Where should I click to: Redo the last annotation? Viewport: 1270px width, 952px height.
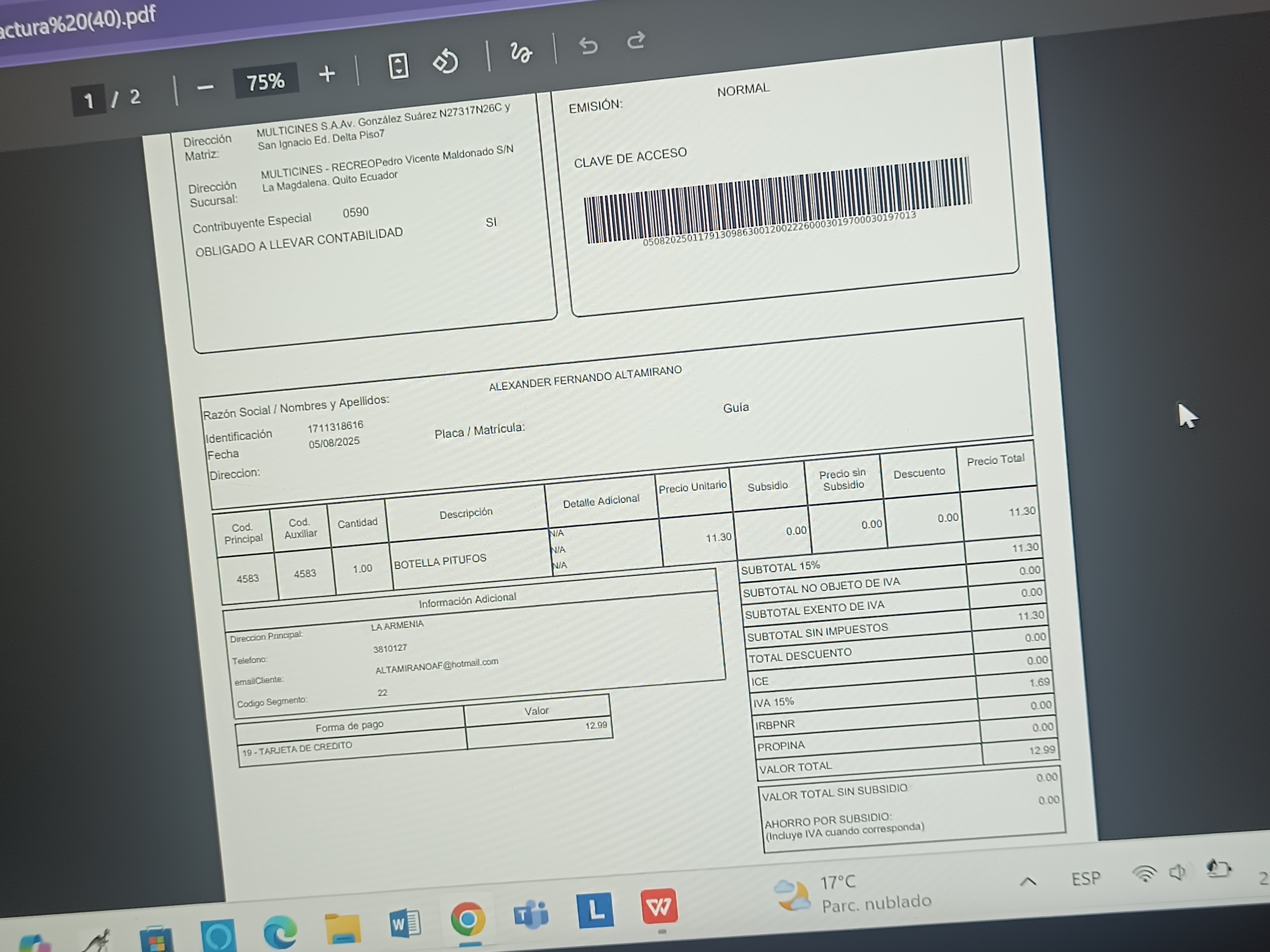635,40
